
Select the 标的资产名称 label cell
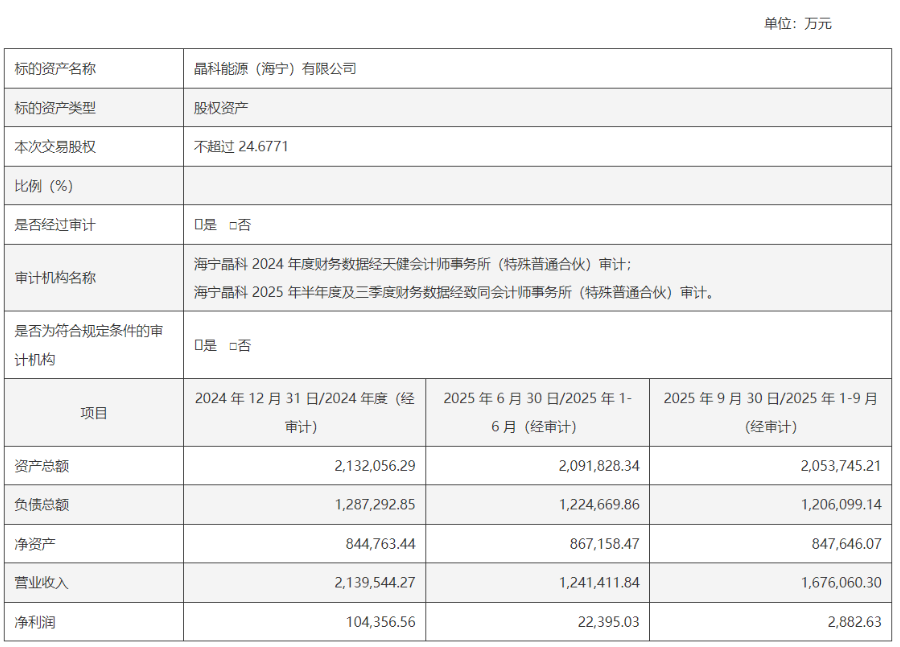pyautogui.click(x=94, y=69)
